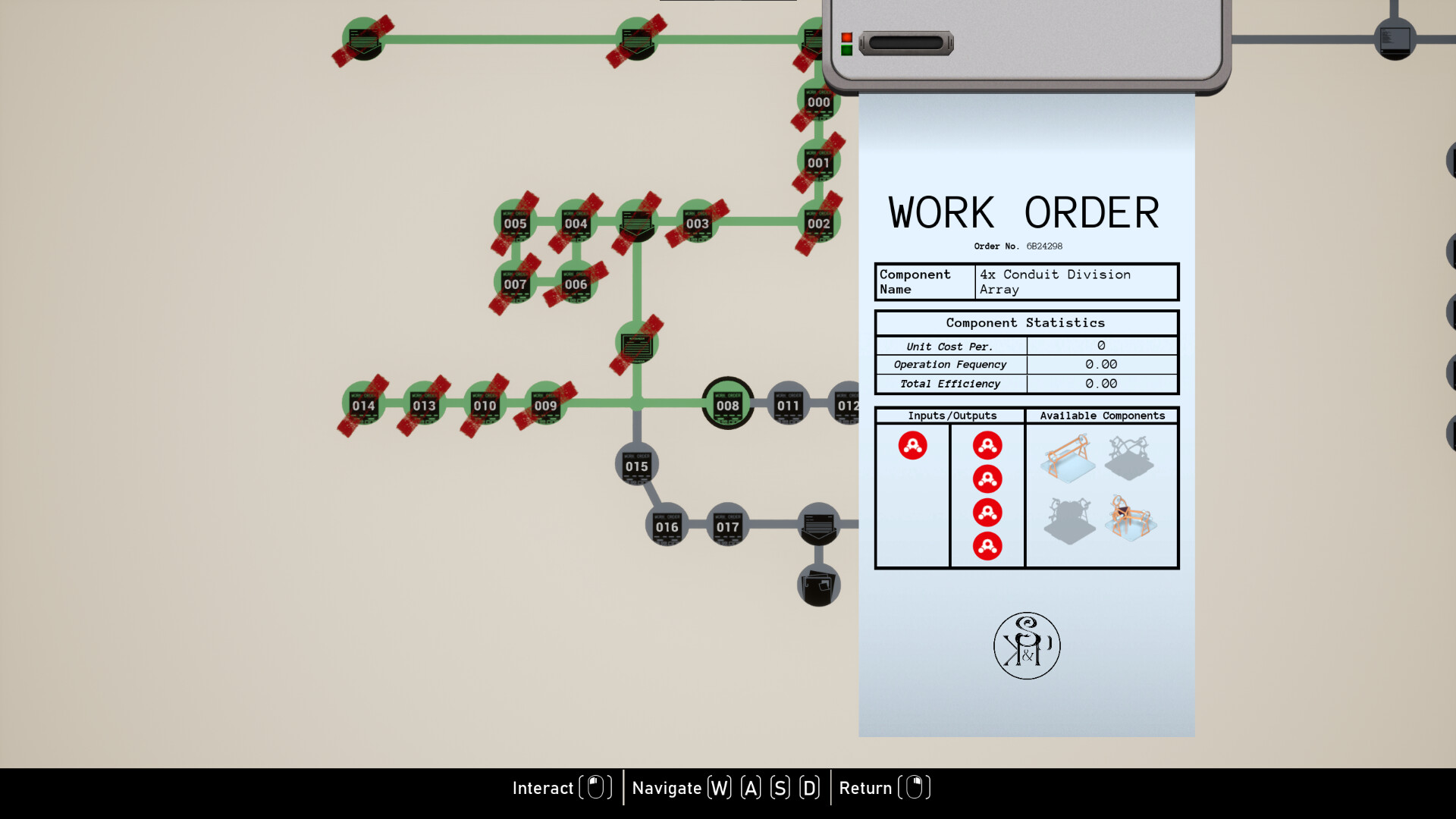Select highlighted work order node 008
1456x819 pixels.
click(x=727, y=403)
